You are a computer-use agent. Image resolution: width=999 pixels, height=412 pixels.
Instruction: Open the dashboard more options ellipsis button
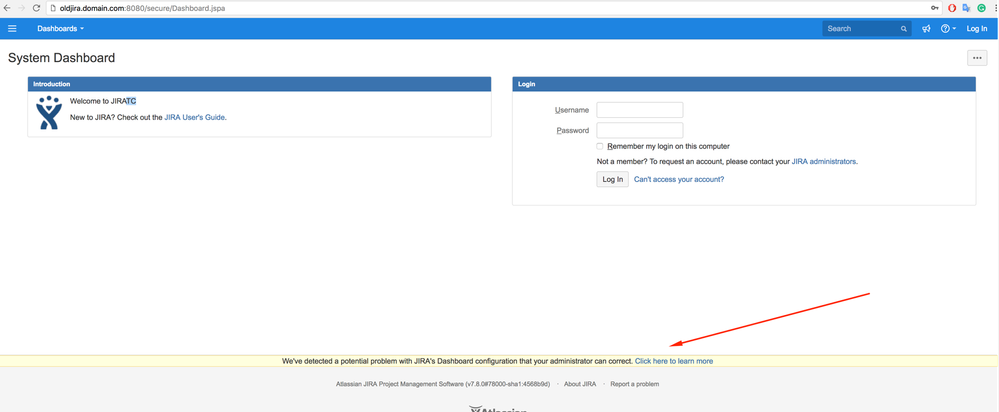click(977, 58)
